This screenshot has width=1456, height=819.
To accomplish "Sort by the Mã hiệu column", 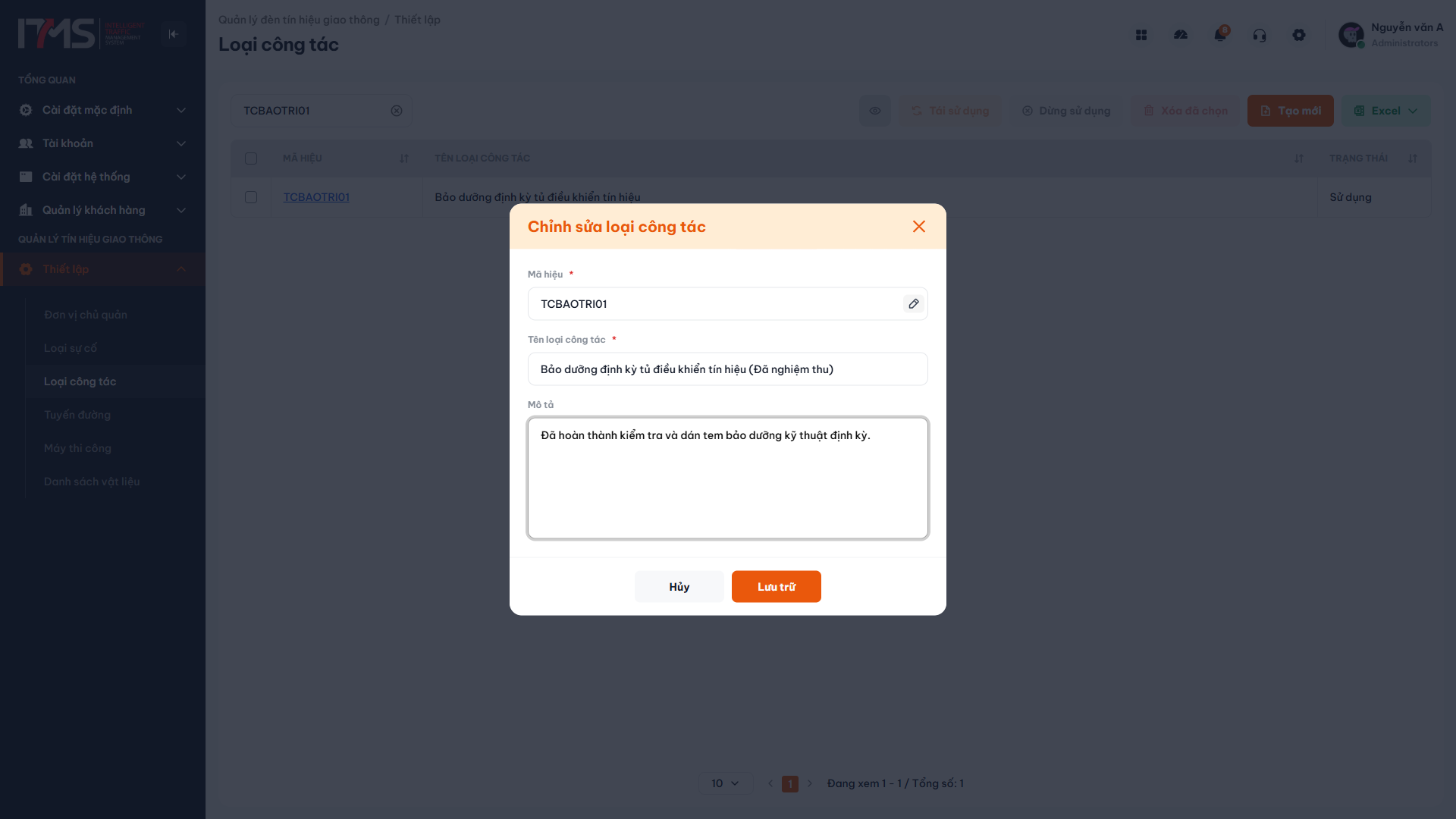I will tap(404, 158).
